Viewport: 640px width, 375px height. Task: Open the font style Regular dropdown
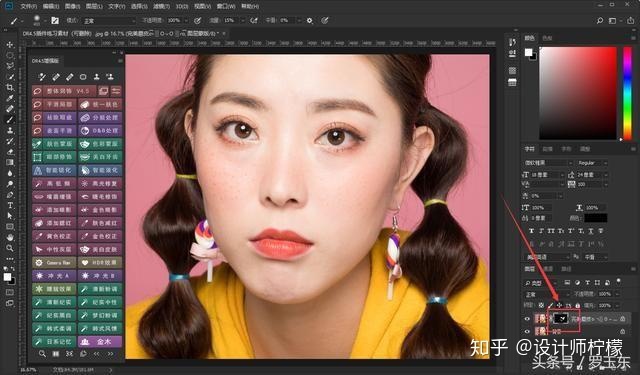[592, 163]
